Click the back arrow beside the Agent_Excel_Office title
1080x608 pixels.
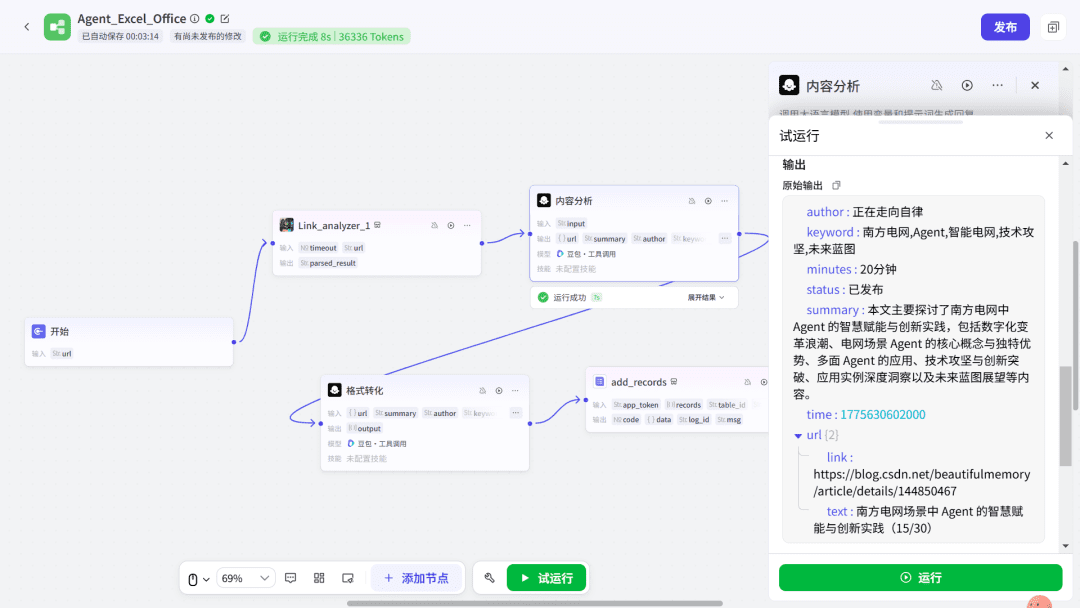[26, 27]
